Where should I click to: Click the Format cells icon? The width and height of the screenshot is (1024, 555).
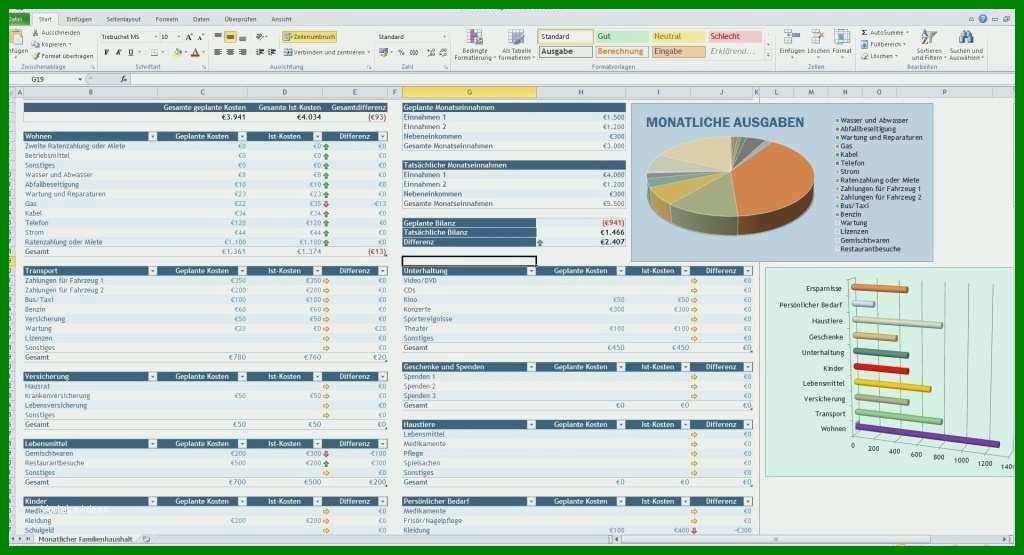pos(842,38)
